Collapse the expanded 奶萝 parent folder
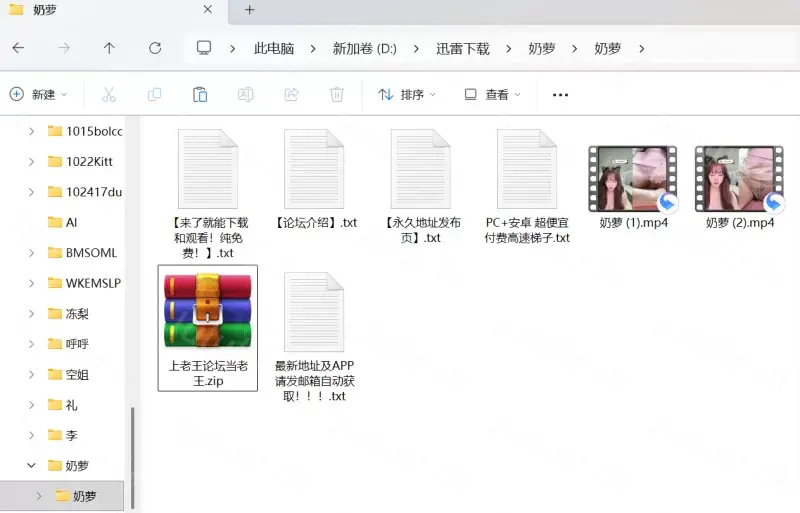Image resolution: width=800 pixels, height=513 pixels. [31, 466]
